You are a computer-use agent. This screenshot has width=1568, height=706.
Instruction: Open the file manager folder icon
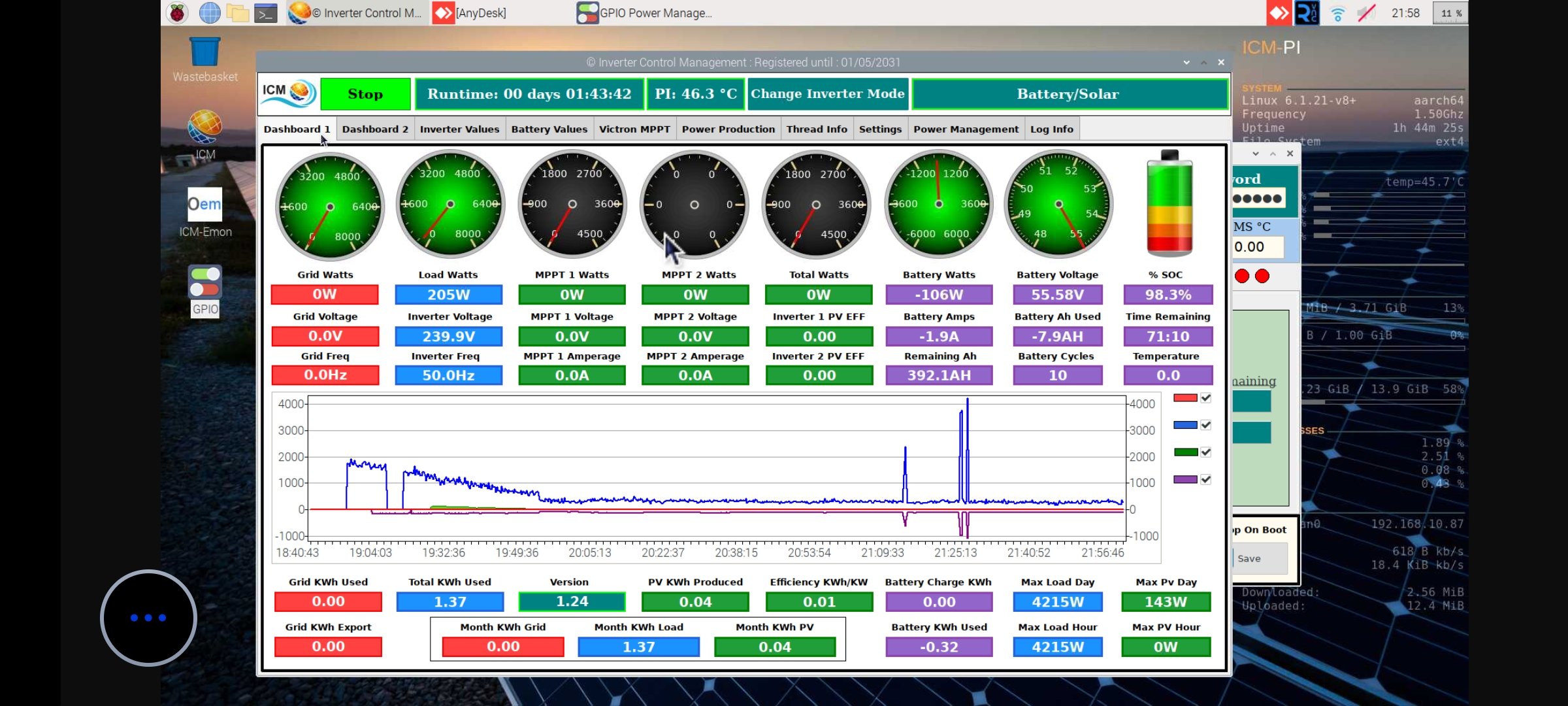pos(238,12)
